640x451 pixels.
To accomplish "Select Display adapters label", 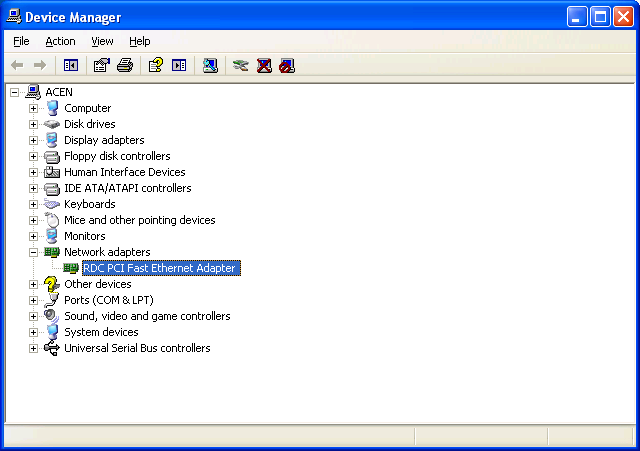I will pos(104,140).
